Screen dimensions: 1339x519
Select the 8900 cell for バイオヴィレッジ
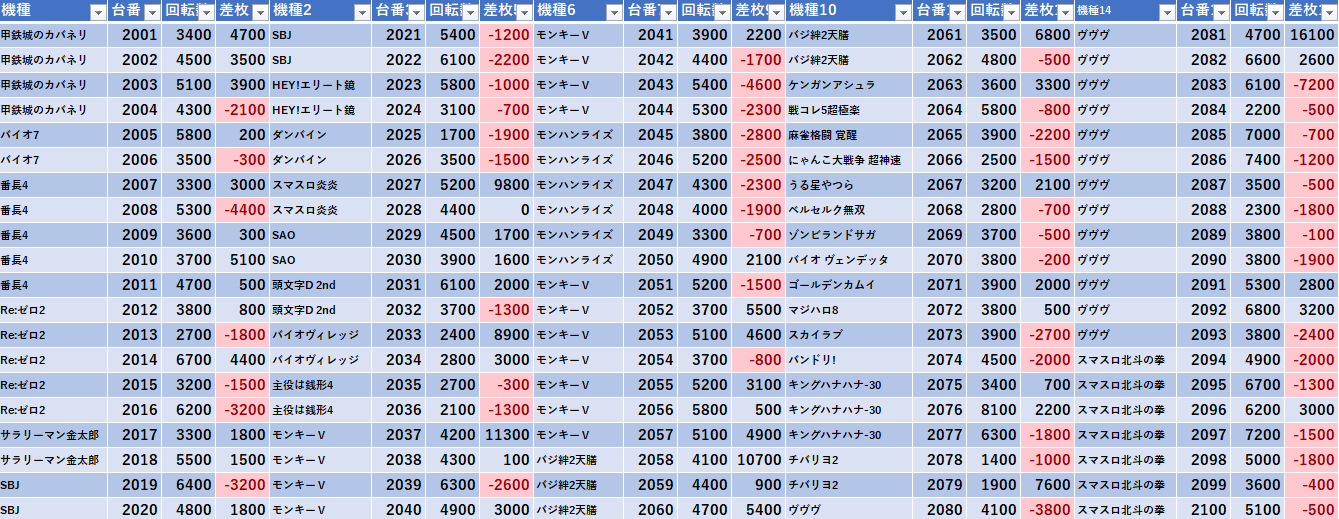point(506,335)
